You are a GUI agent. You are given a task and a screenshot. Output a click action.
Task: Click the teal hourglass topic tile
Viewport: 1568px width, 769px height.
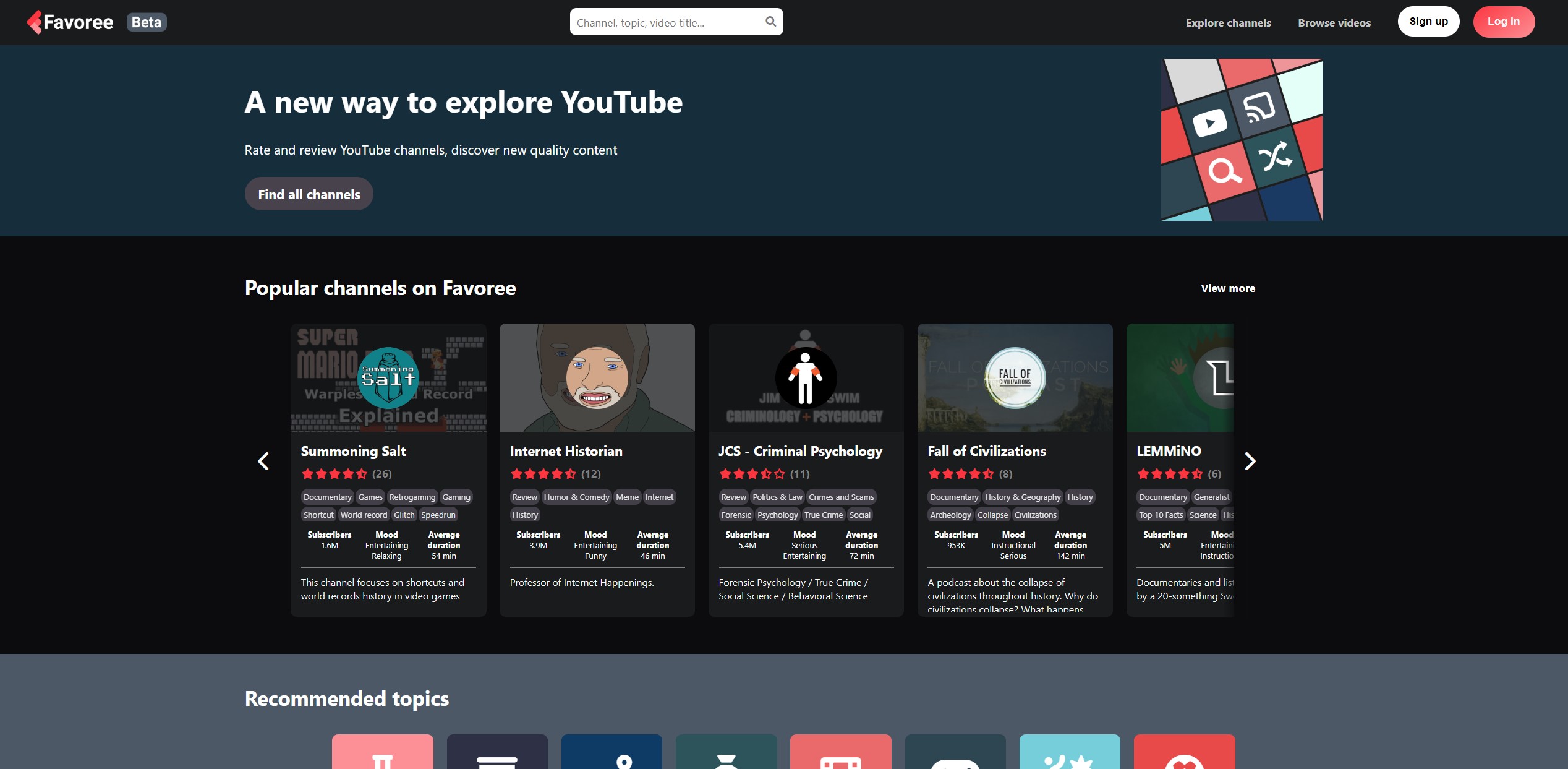click(726, 752)
